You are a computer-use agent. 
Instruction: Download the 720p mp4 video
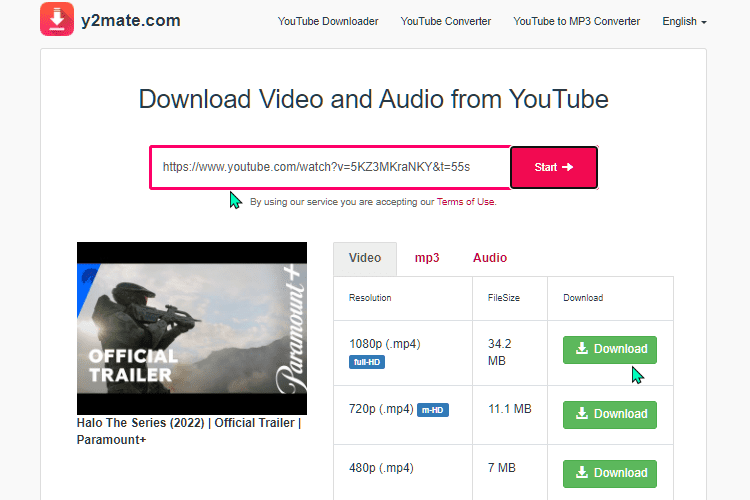pos(610,415)
